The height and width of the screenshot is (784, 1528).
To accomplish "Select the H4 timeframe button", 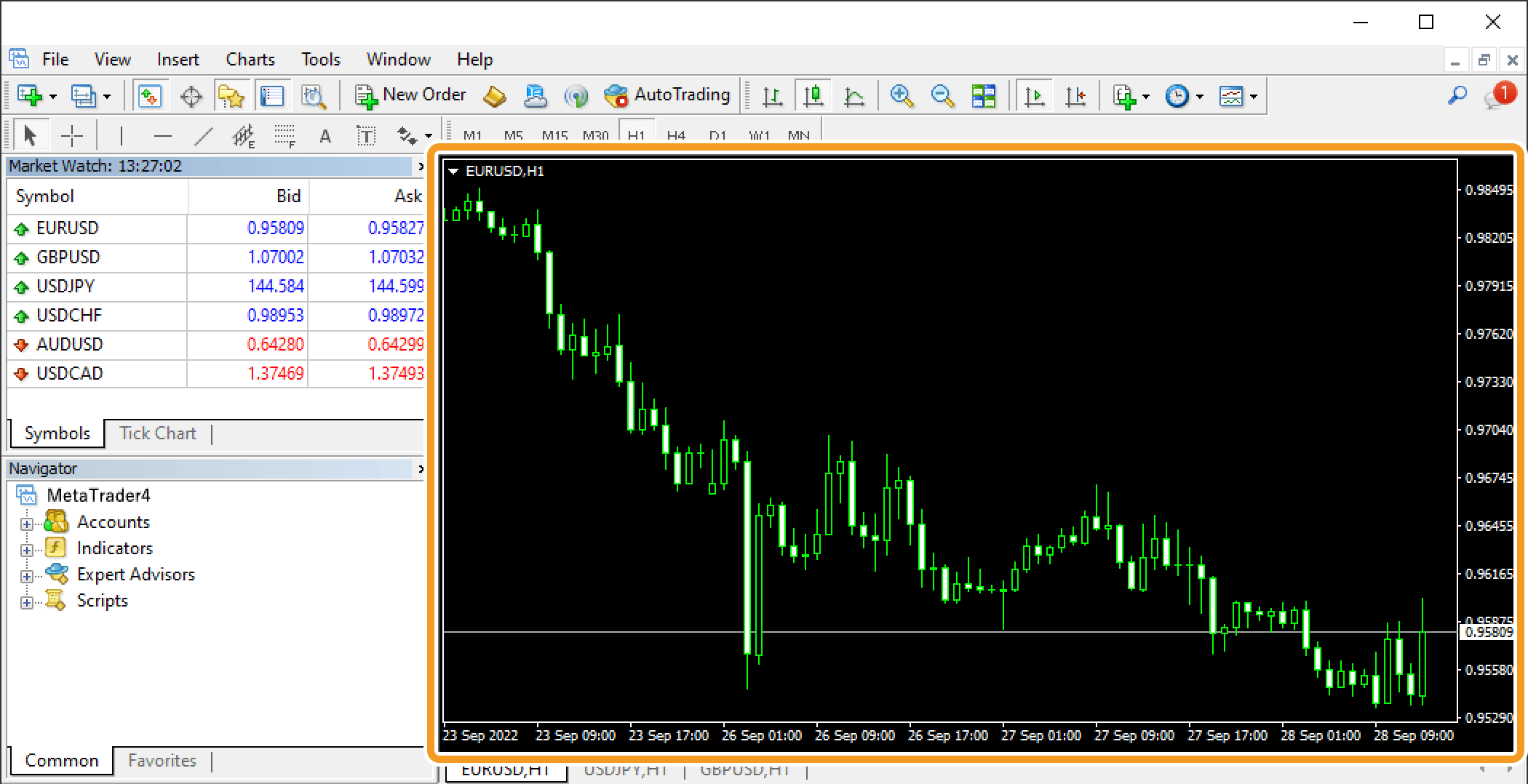I will click(x=676, y=135).
